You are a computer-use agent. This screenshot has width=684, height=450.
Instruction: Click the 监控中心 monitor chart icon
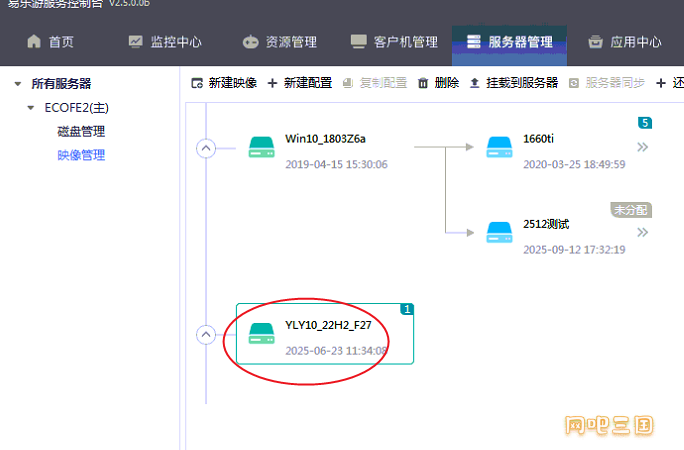point(136,42)
